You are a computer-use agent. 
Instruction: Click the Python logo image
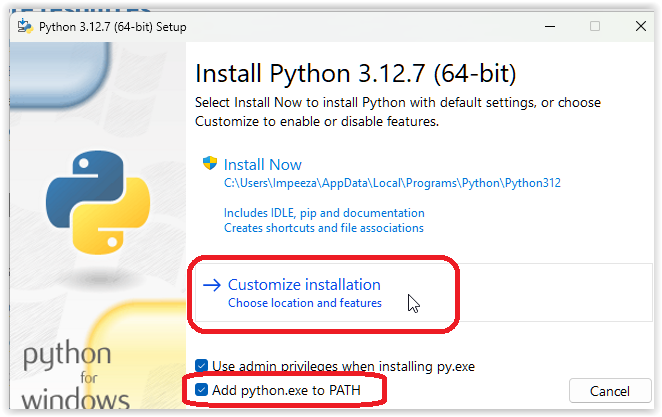[98, 203]
